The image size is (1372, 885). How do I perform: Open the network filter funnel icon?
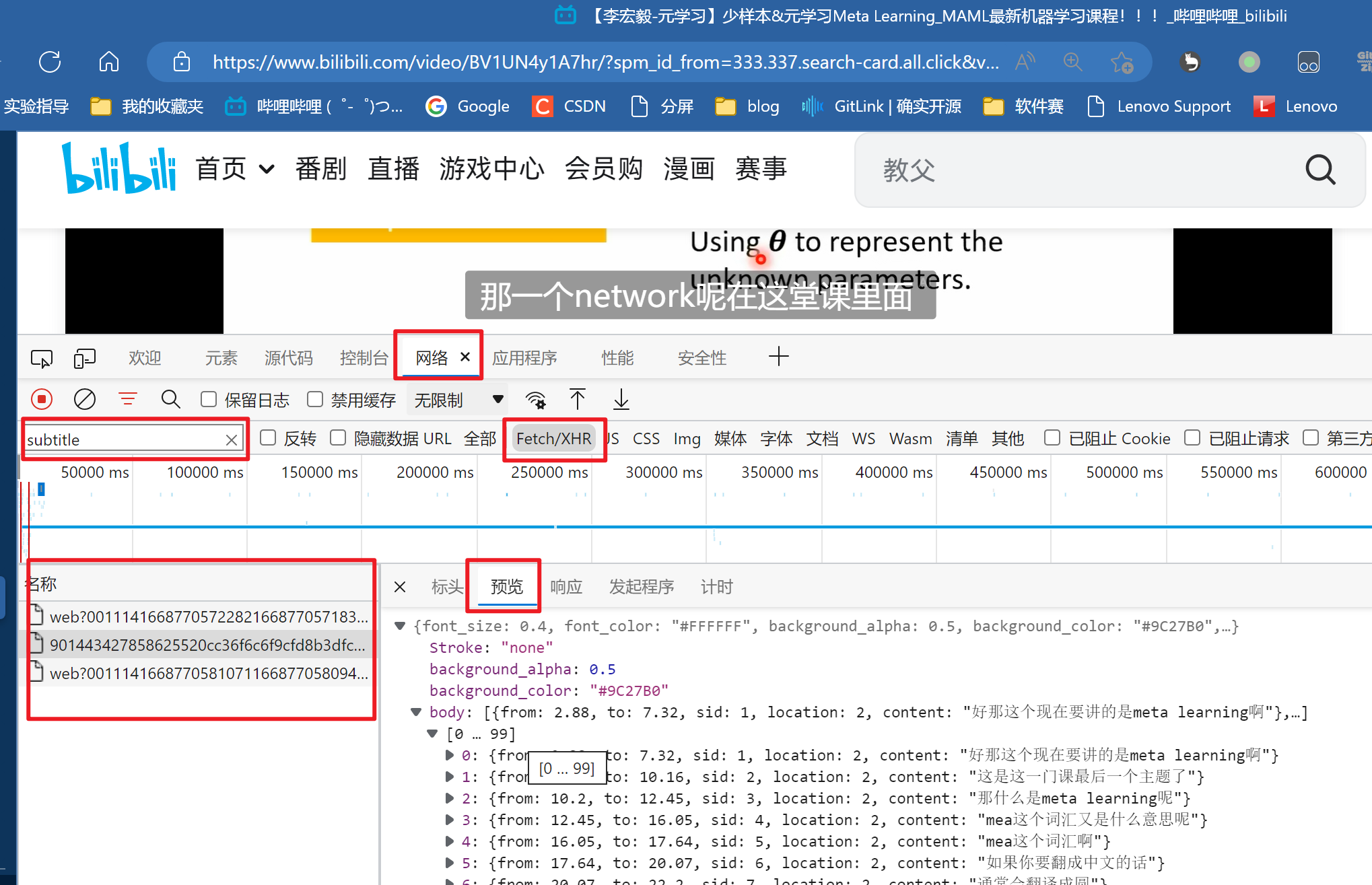coord(127,400)
